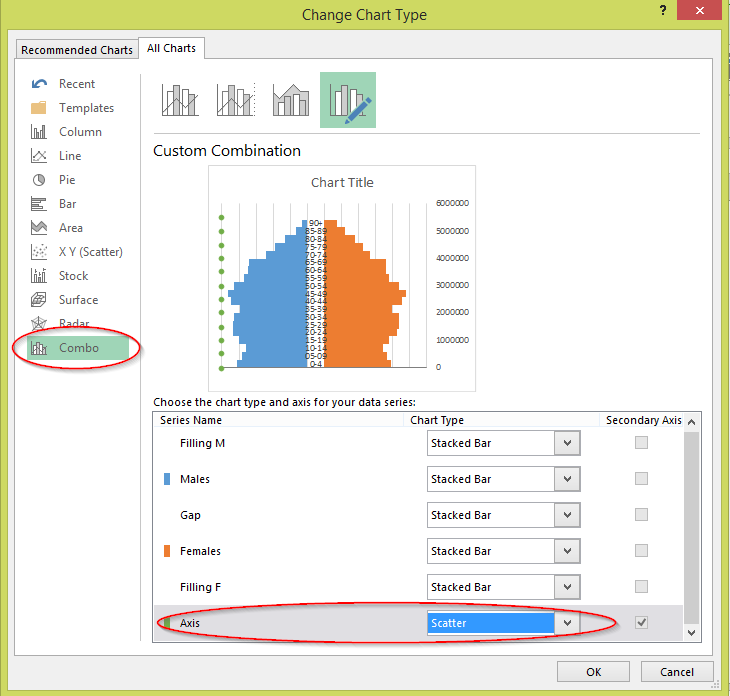Click the series list scroll up arrow
The width and height of the screenshot is (730, 696).
691,422
